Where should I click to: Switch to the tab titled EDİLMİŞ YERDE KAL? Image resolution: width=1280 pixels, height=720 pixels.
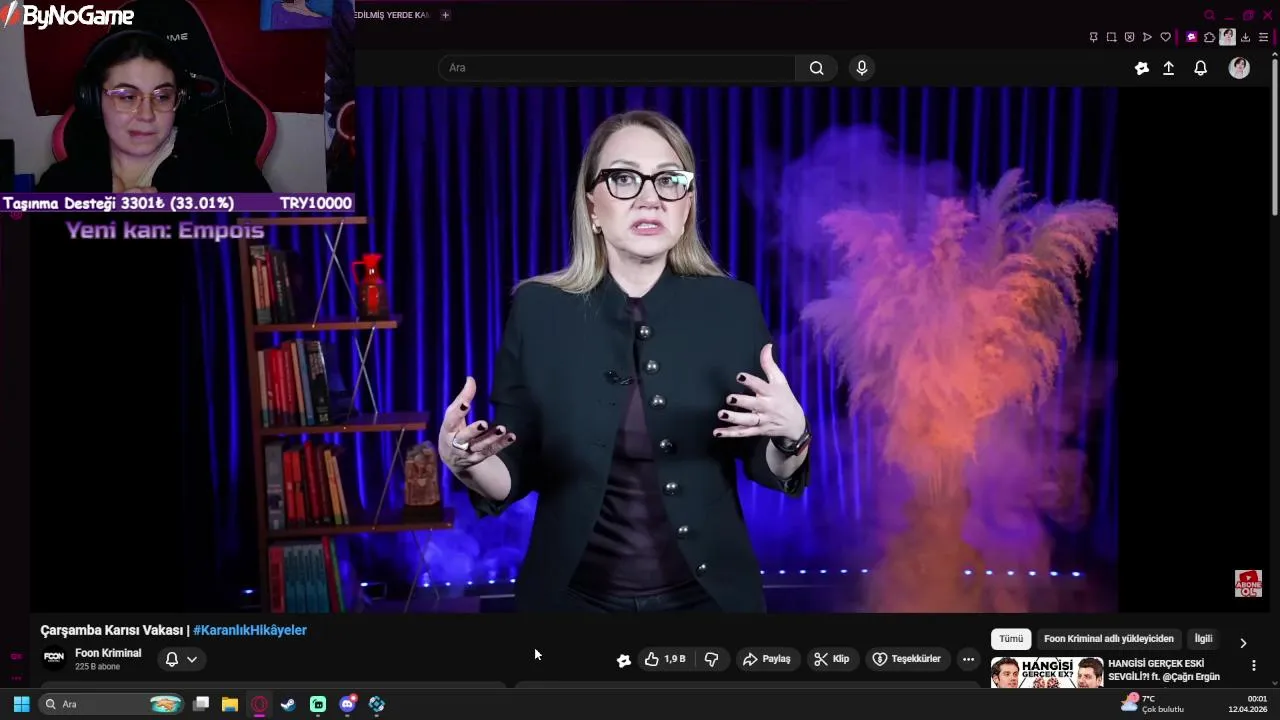[x=392, y=15]
